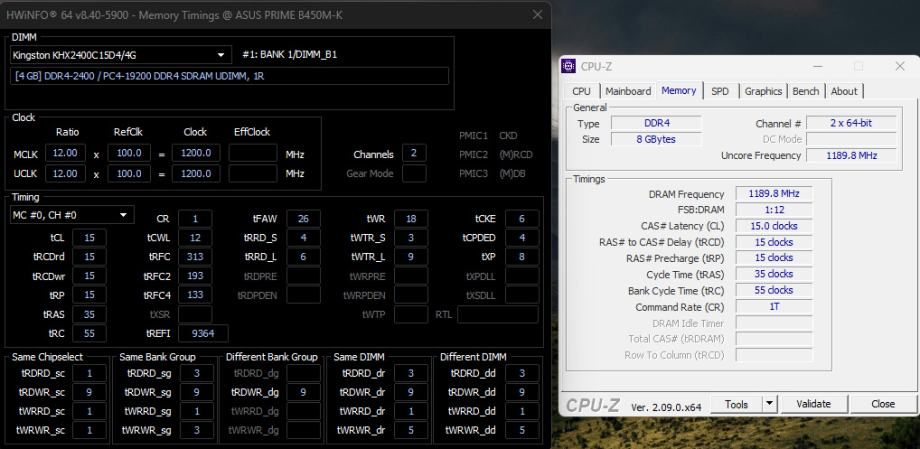Click the CPU-Z Type field showing DDR4

[656, 123]
